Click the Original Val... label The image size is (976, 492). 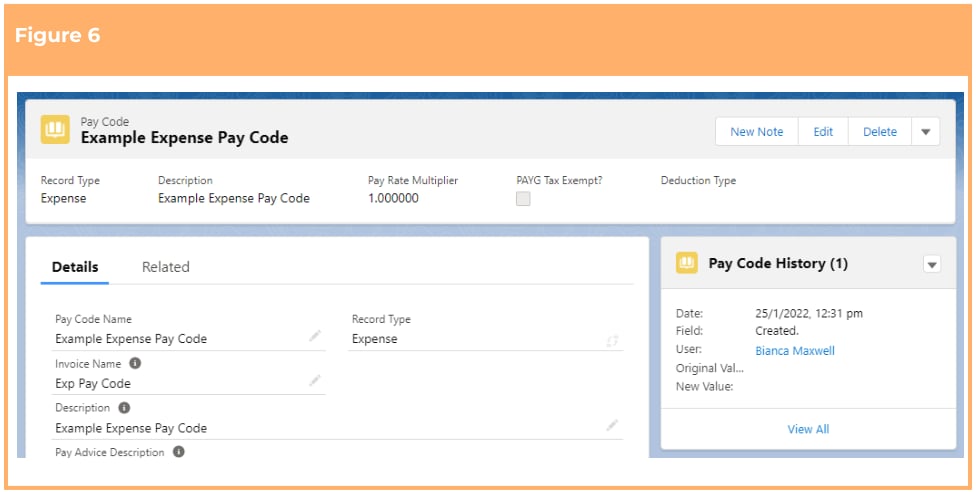(710, 368)
